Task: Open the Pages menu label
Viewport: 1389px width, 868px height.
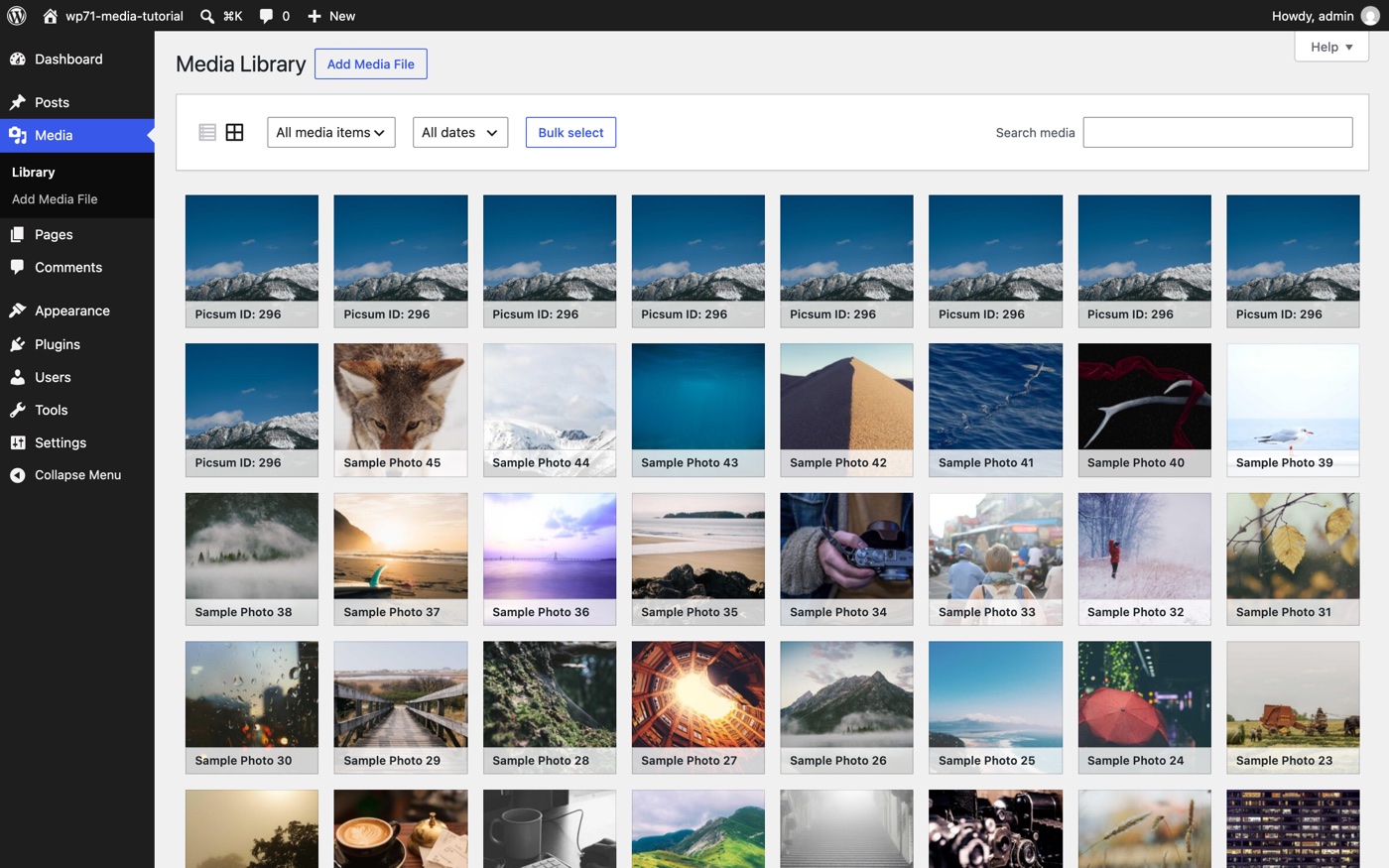Action: tap(54, 234)
